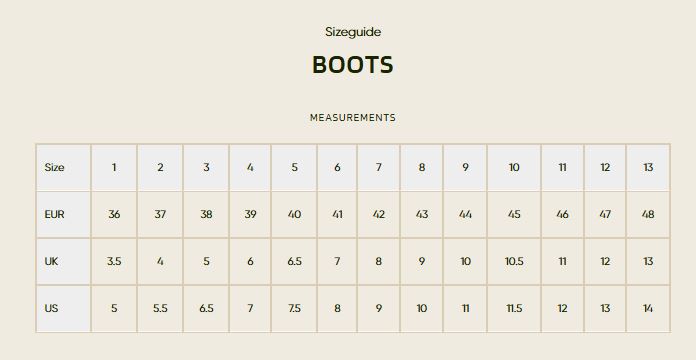The width and height of the screenshot is (696, 360).
Task: Click the UK row cell reading 6
Action: [x=250, y=261]
